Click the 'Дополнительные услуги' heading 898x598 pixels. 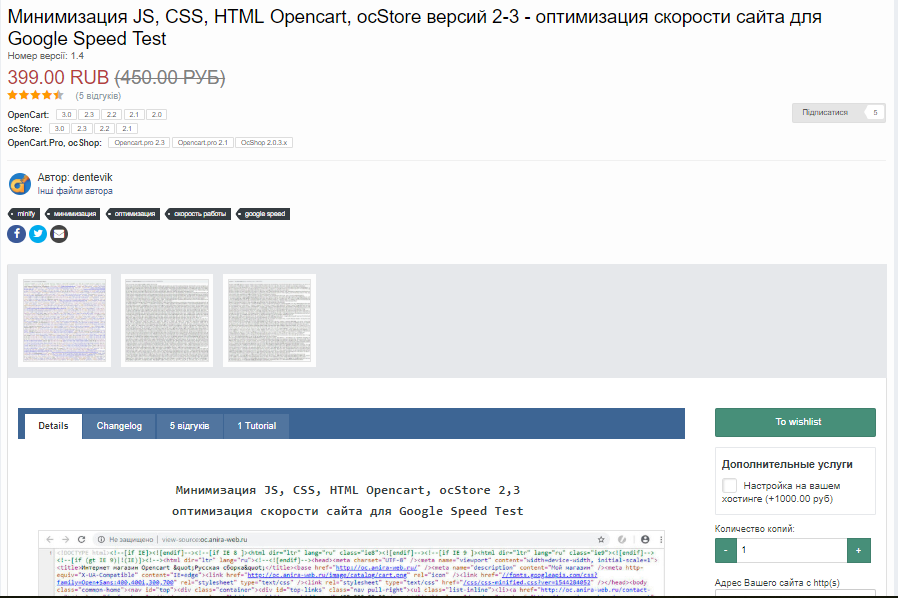[x=787, y=464]
